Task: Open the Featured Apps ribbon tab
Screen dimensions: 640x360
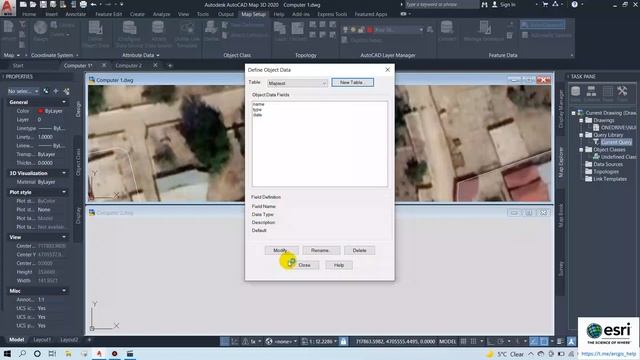Action: [371, 14]
